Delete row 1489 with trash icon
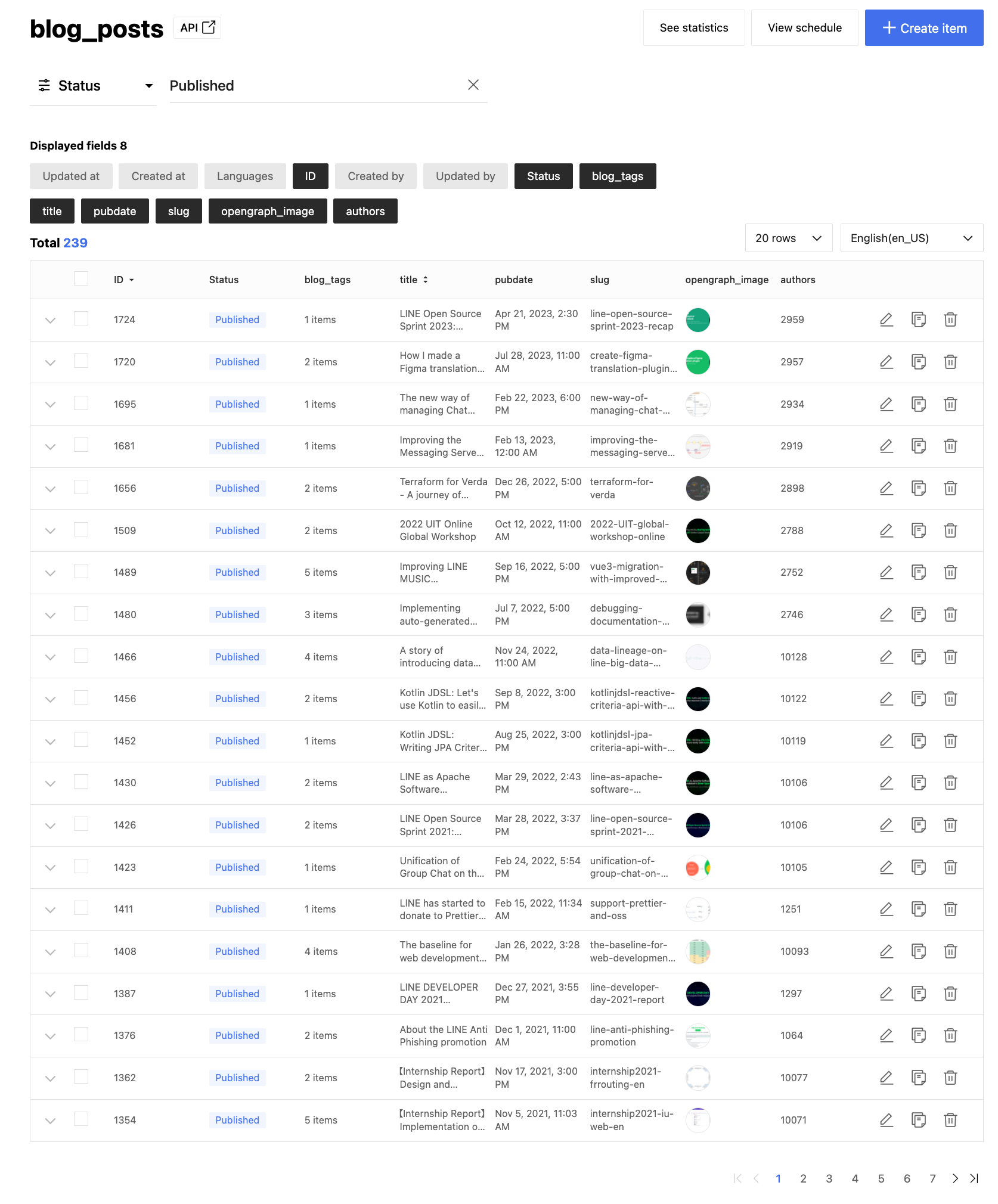The width and height of the screenshot is (998, 1204). pos(951,572)
